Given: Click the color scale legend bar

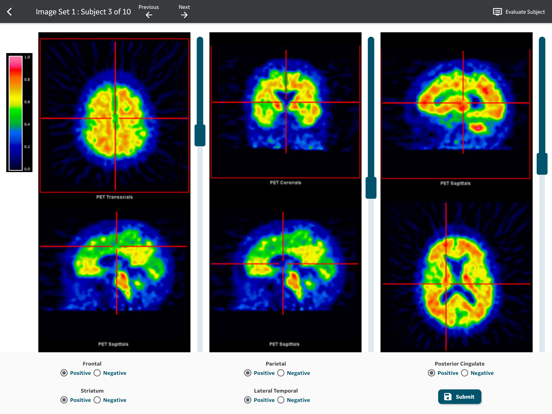Looking at the screenshot, I should [x=15, y=113].
